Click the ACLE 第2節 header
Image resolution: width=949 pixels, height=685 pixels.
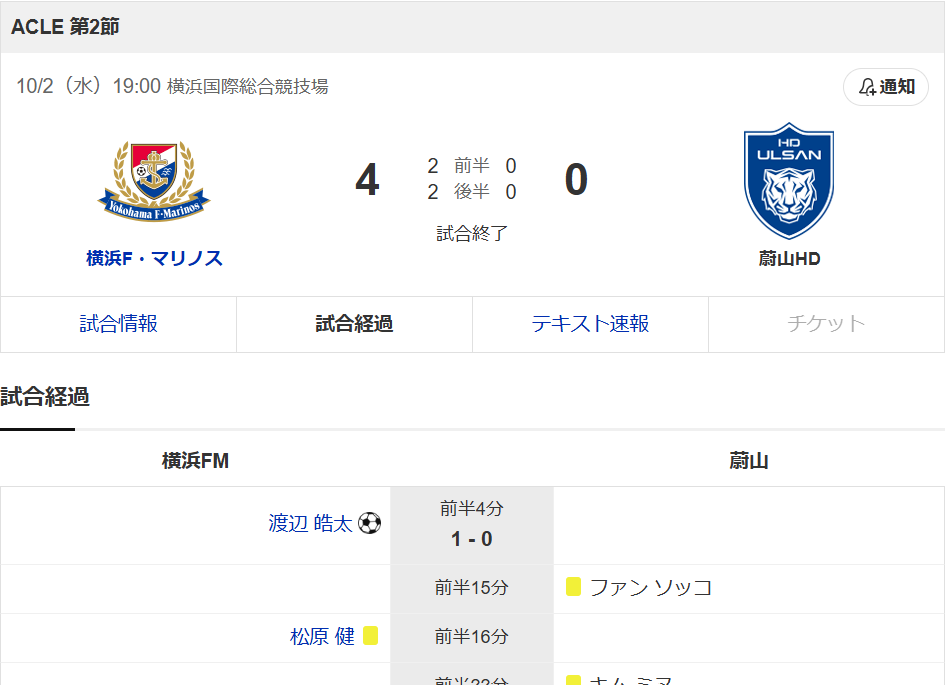(65, 27)
